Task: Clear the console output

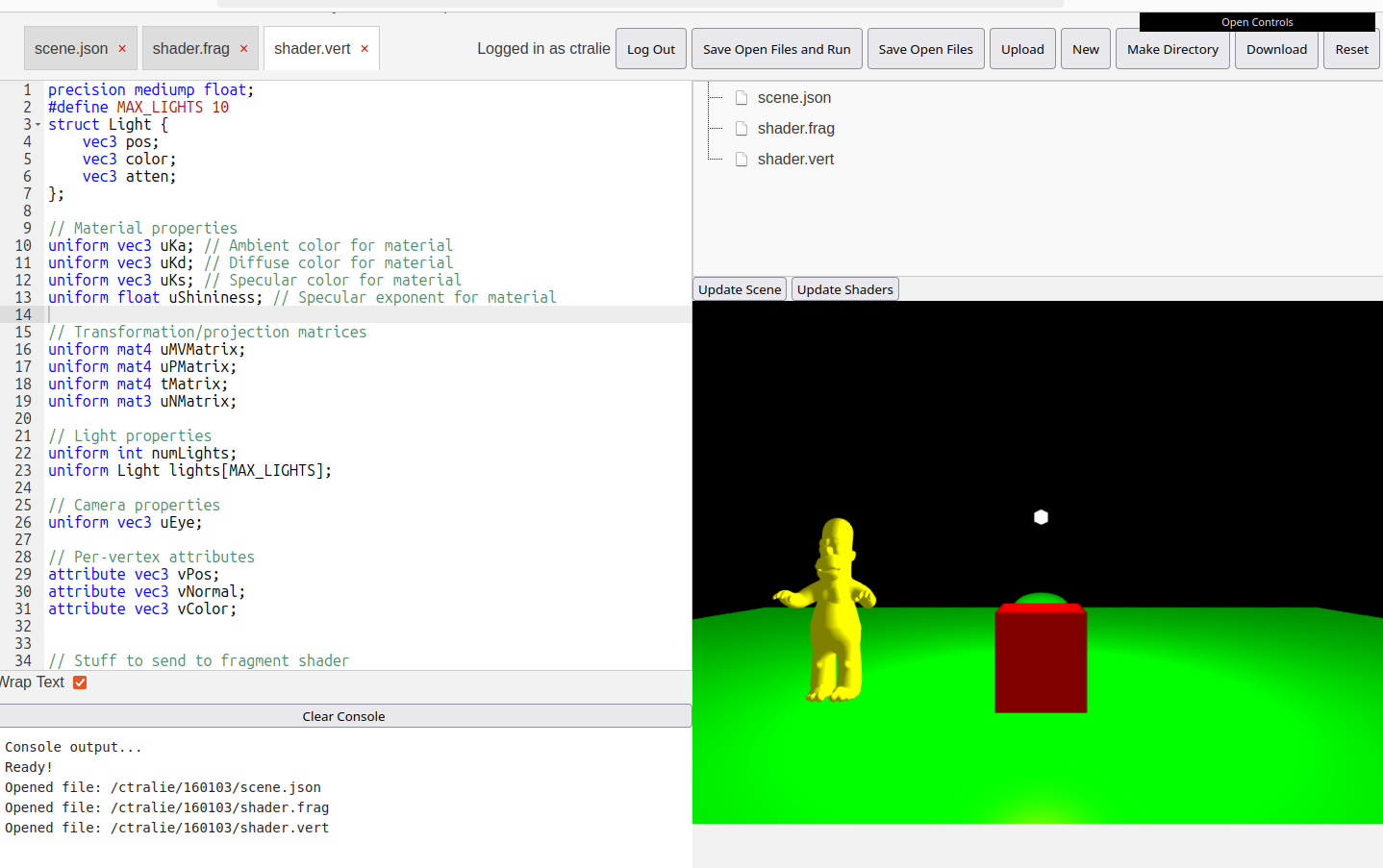Action: [x=344, y=716]
